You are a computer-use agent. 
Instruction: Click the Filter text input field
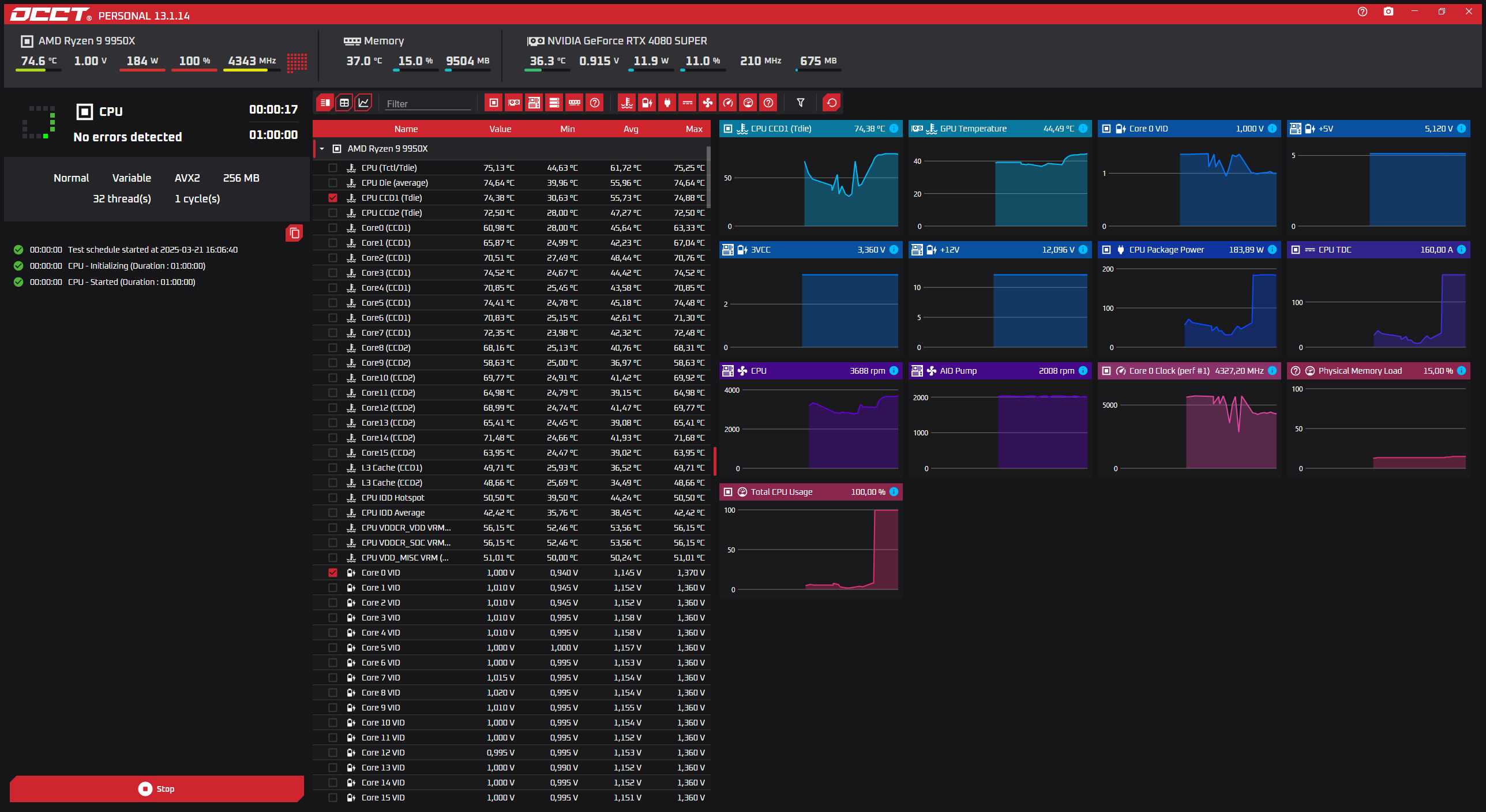point(428,104)
